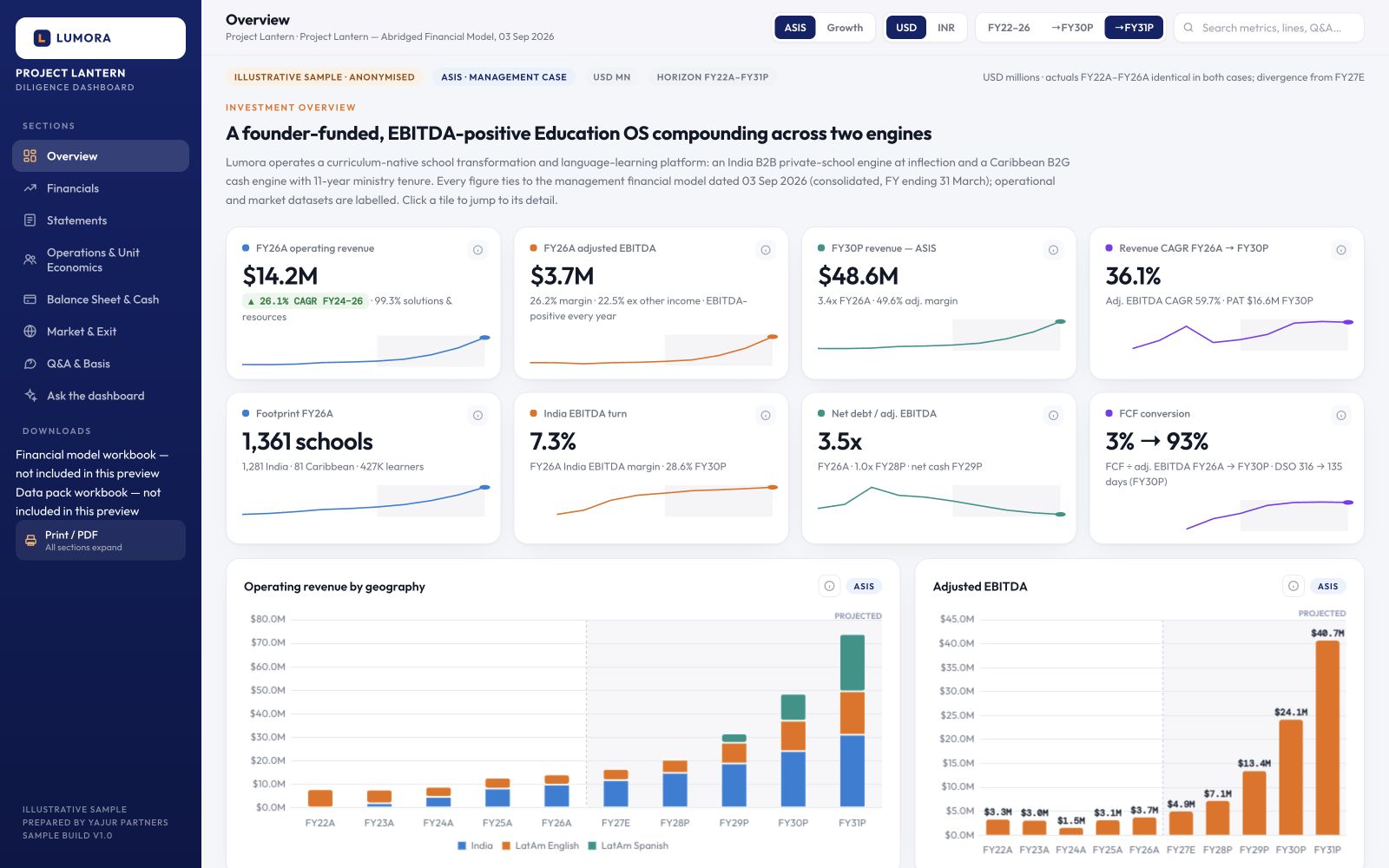Open info icon on India EBITDA turn tile
Image resolution: width=1389 pixels, height=868 pixels.
(766, 416)
